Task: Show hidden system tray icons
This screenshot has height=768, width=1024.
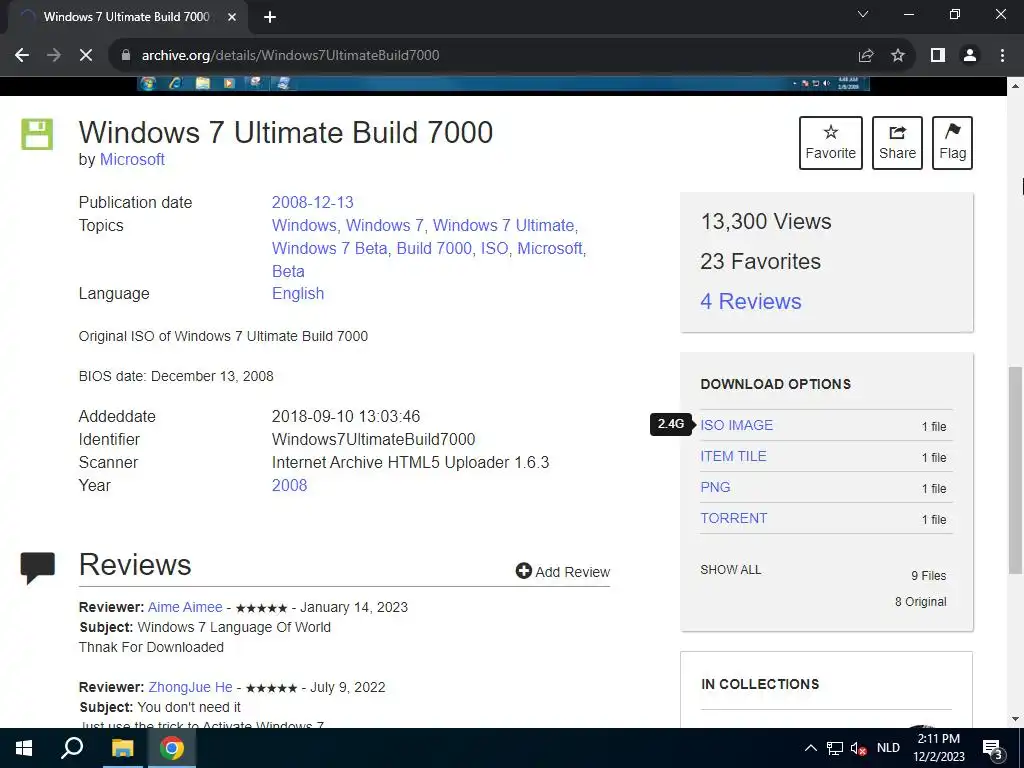Action: pyautogui.click(x=810, y=748)
